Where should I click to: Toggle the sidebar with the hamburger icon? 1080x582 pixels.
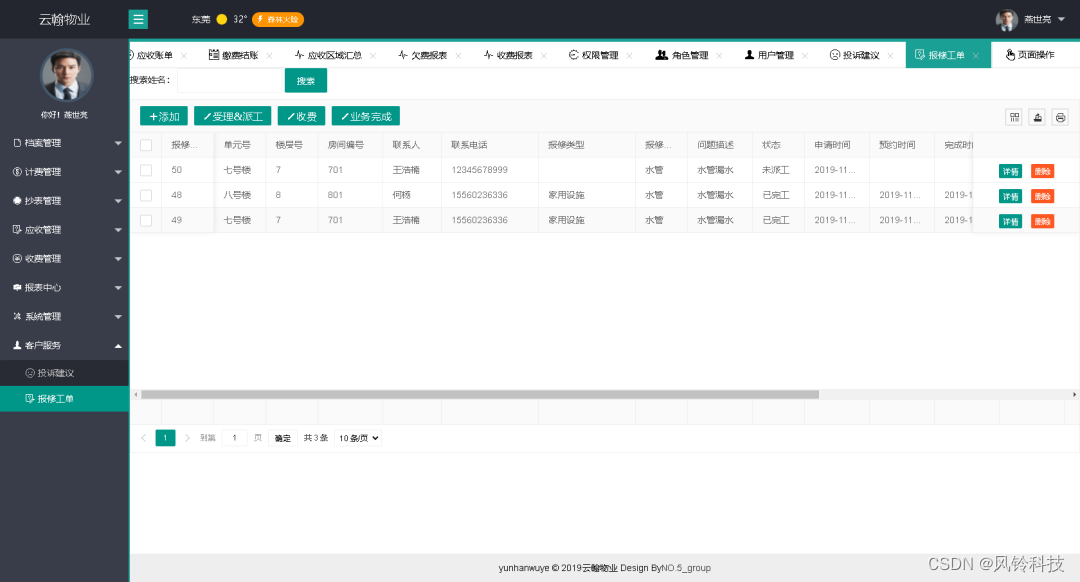(138, 19)
